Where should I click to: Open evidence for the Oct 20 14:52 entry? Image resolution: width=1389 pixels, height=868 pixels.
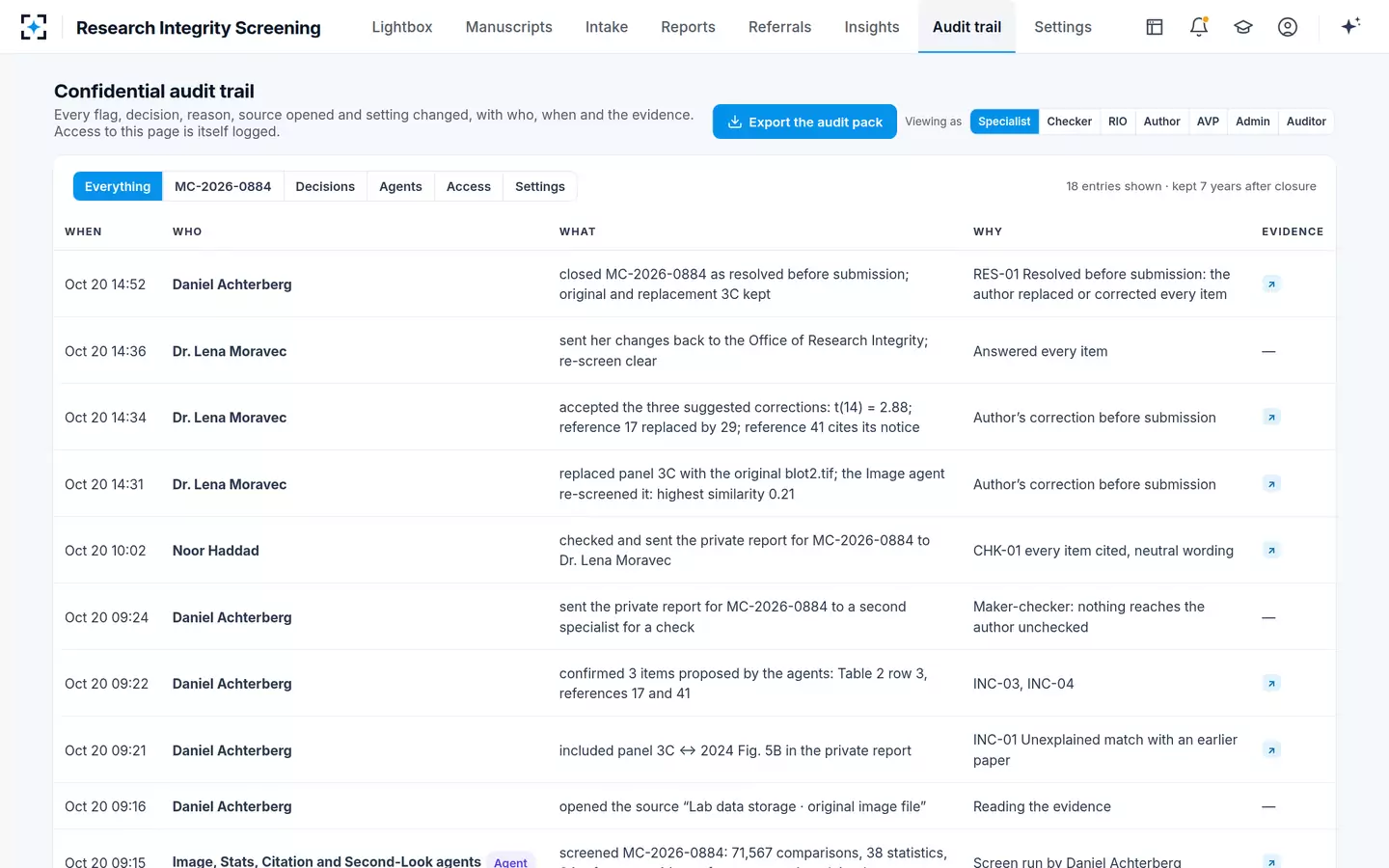1271,285
